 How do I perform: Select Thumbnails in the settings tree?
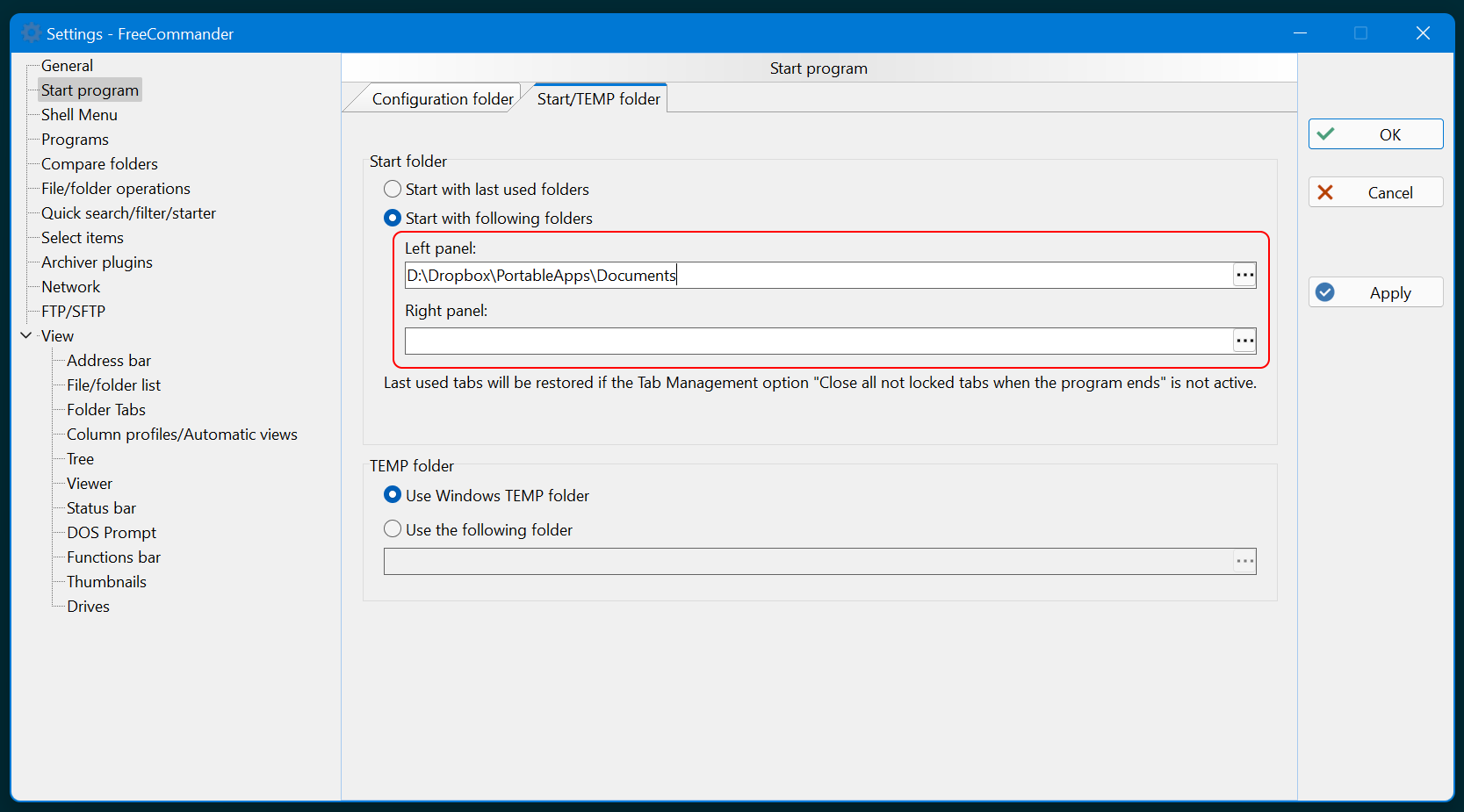coord(106,582)
